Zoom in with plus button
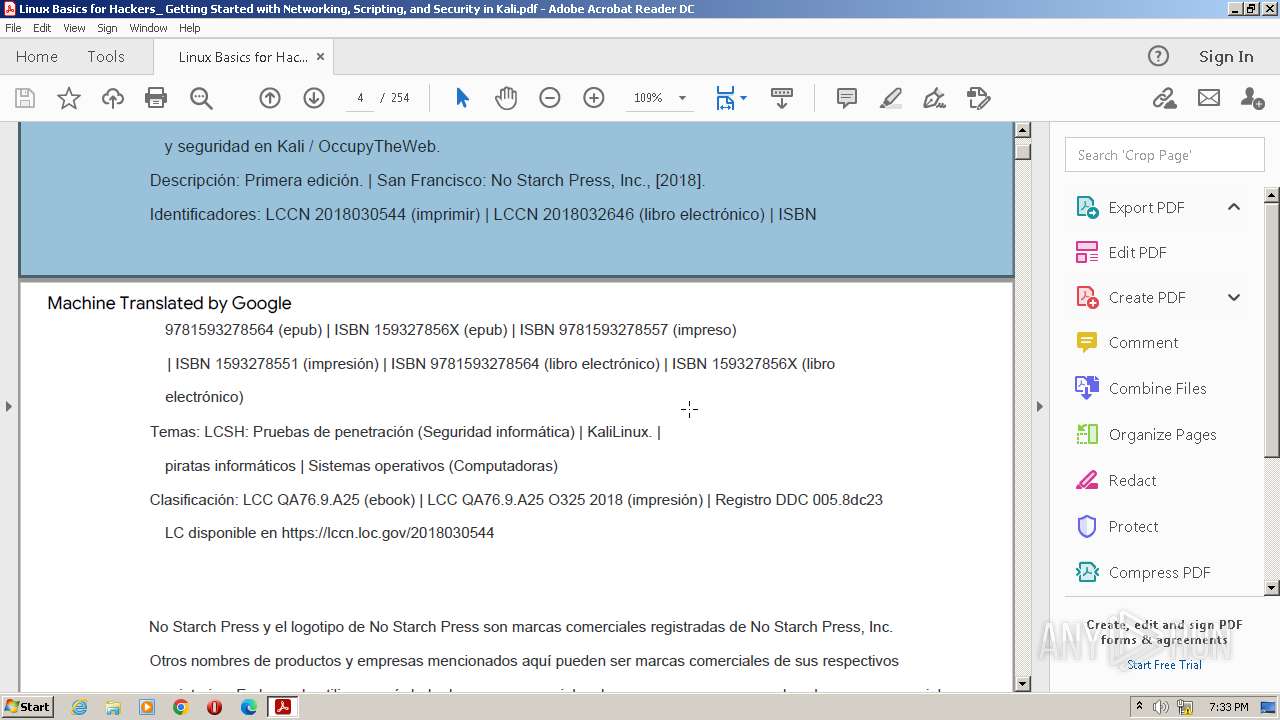The height and width of the screenshot is (720, 1280). [594, 98]
